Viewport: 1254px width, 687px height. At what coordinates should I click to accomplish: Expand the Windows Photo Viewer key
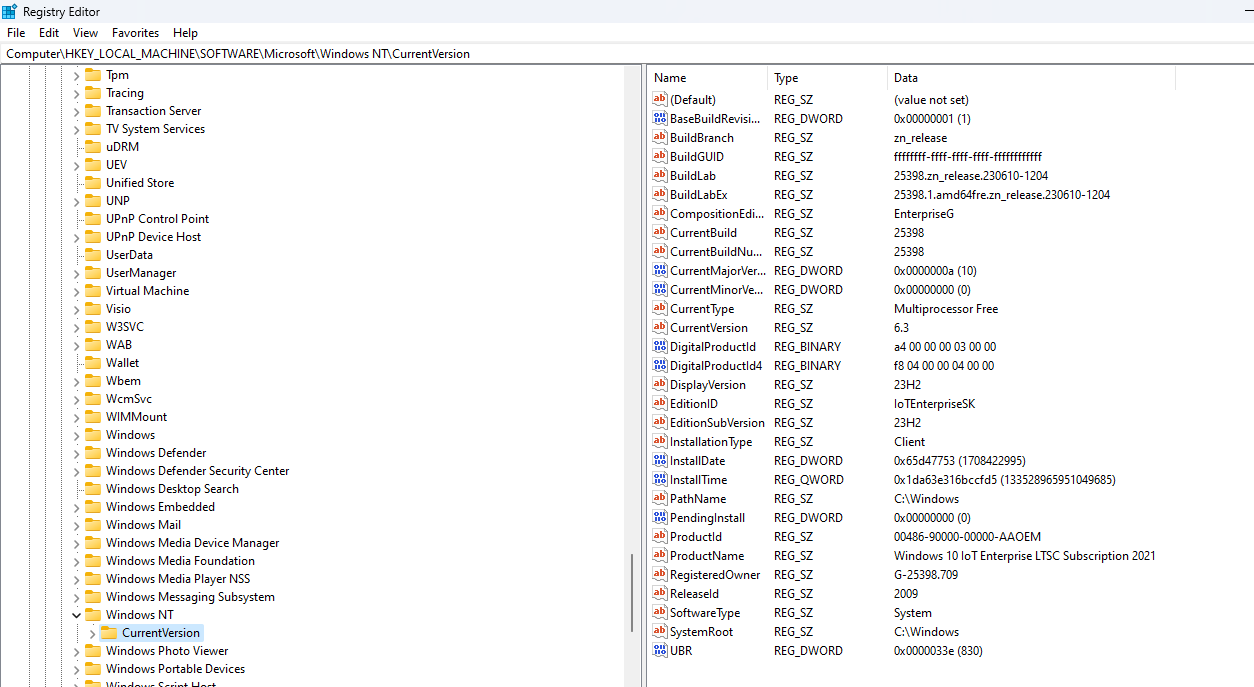tap(76, 651)
